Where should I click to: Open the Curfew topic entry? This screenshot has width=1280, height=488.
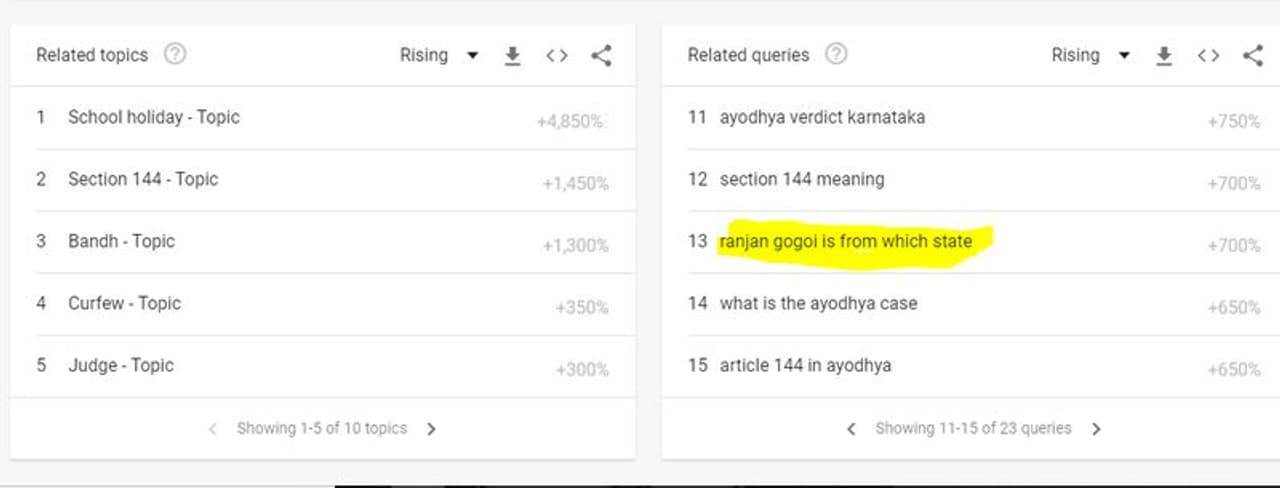(124, 303)
